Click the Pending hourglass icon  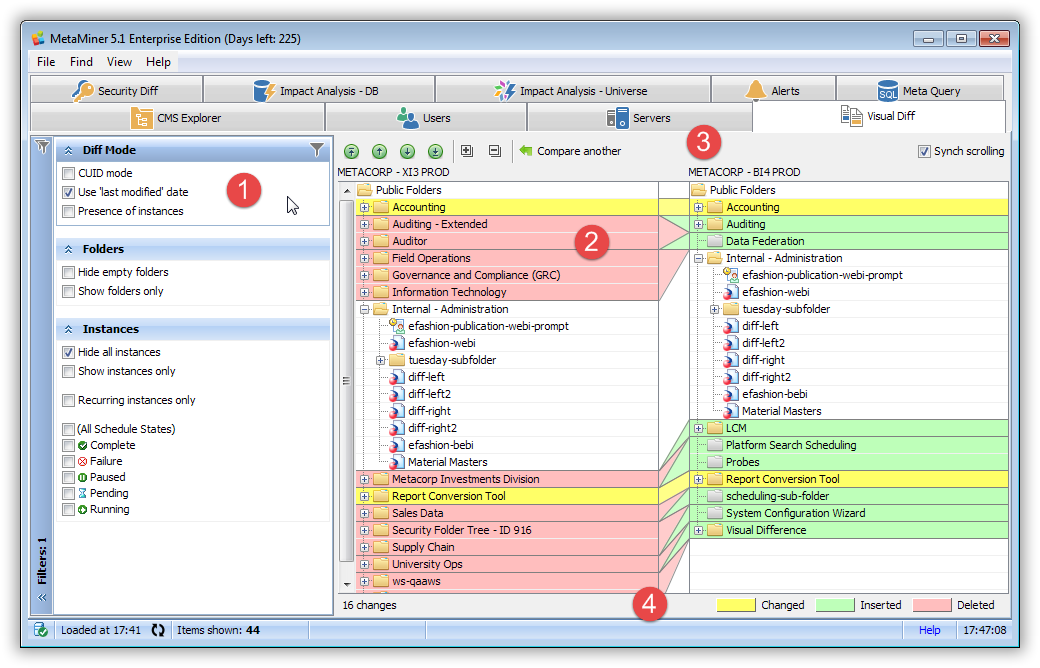point(82,494)
